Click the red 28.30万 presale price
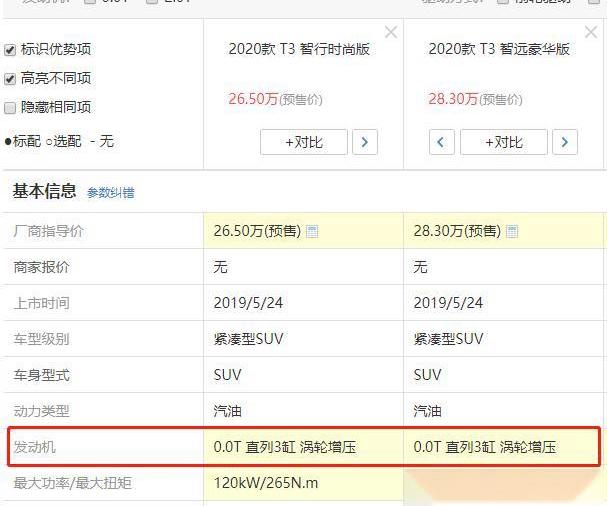 (x=453, y=99)
